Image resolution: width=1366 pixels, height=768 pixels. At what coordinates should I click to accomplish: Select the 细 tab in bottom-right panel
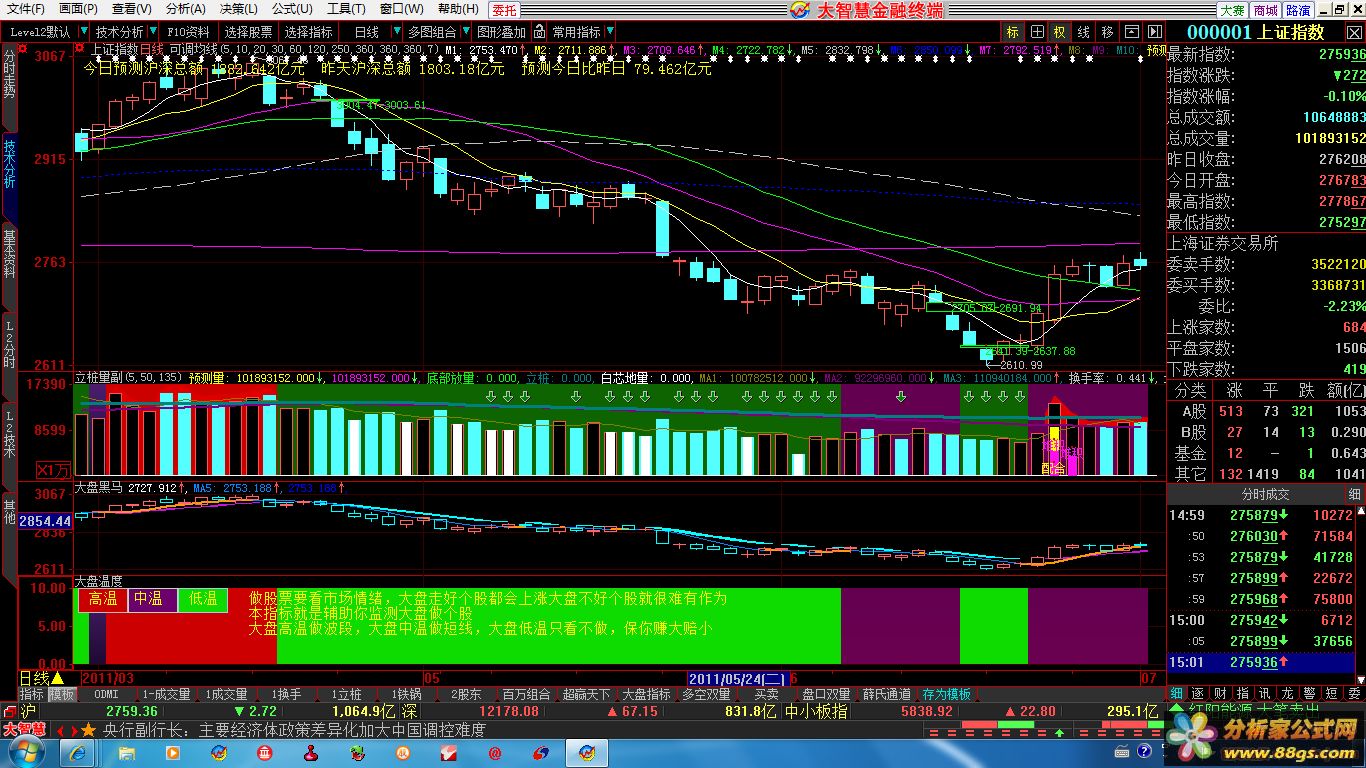click(x=1177, y=693)
